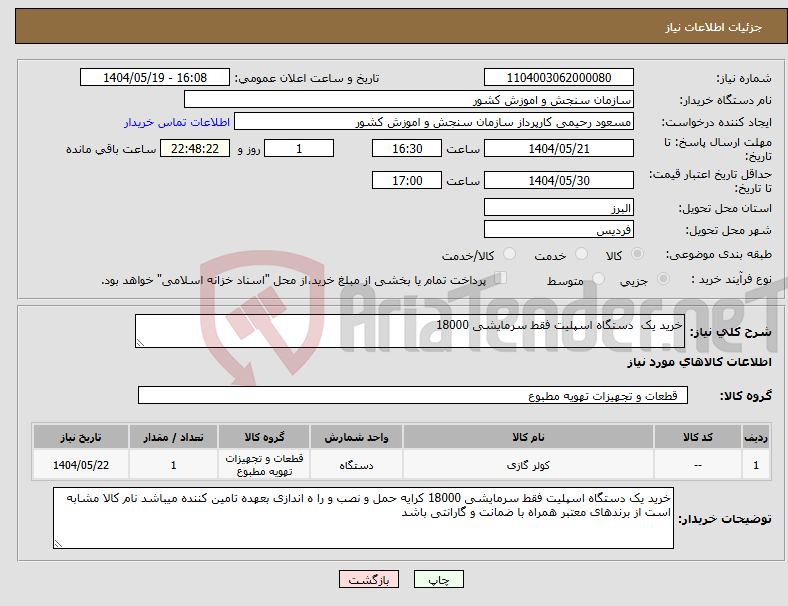Viewport: 788px width, 606px height.
Task: Click the buyer notes text area
Action: click(x=363, y=518)
